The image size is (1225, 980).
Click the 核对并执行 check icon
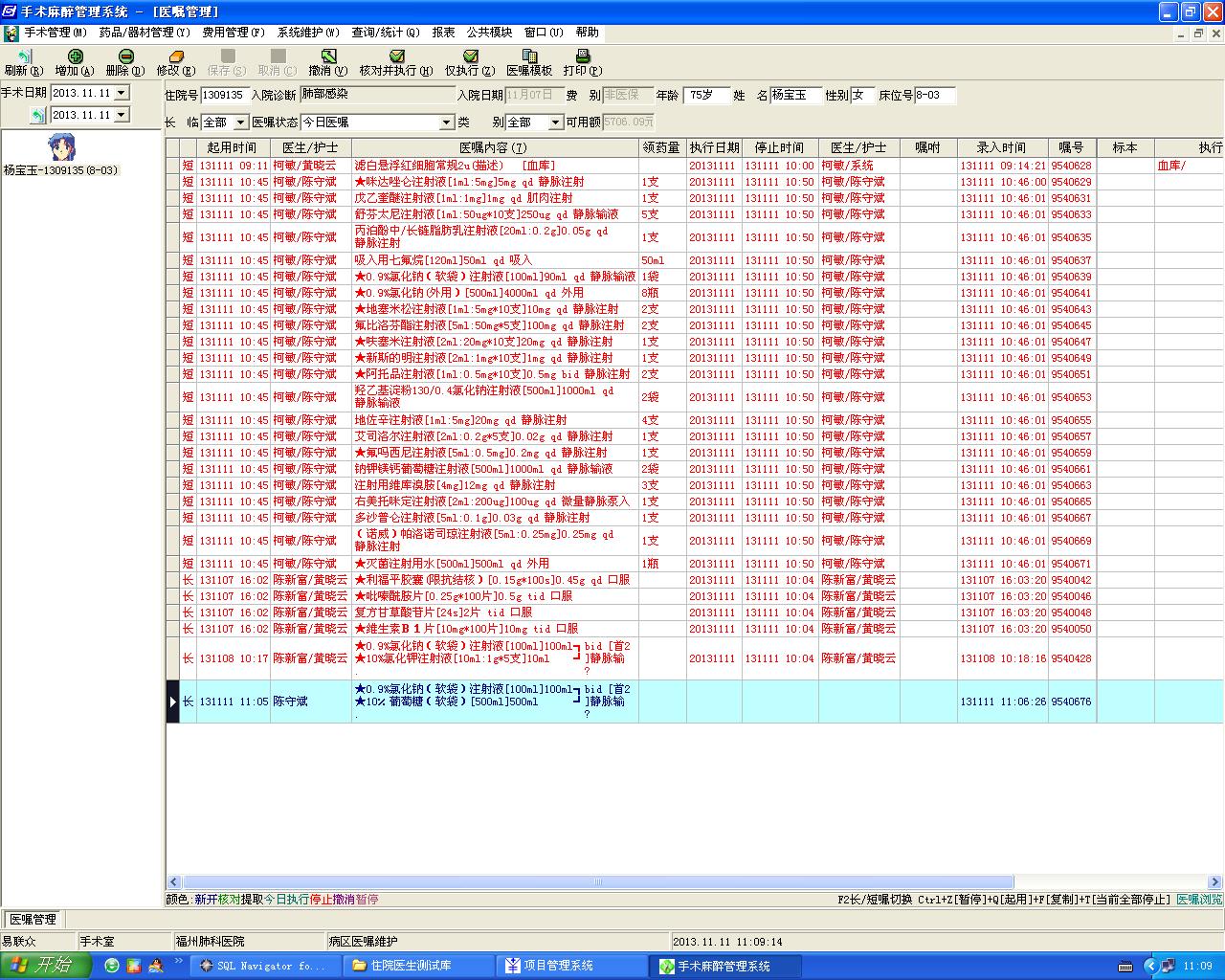(397, 56)
